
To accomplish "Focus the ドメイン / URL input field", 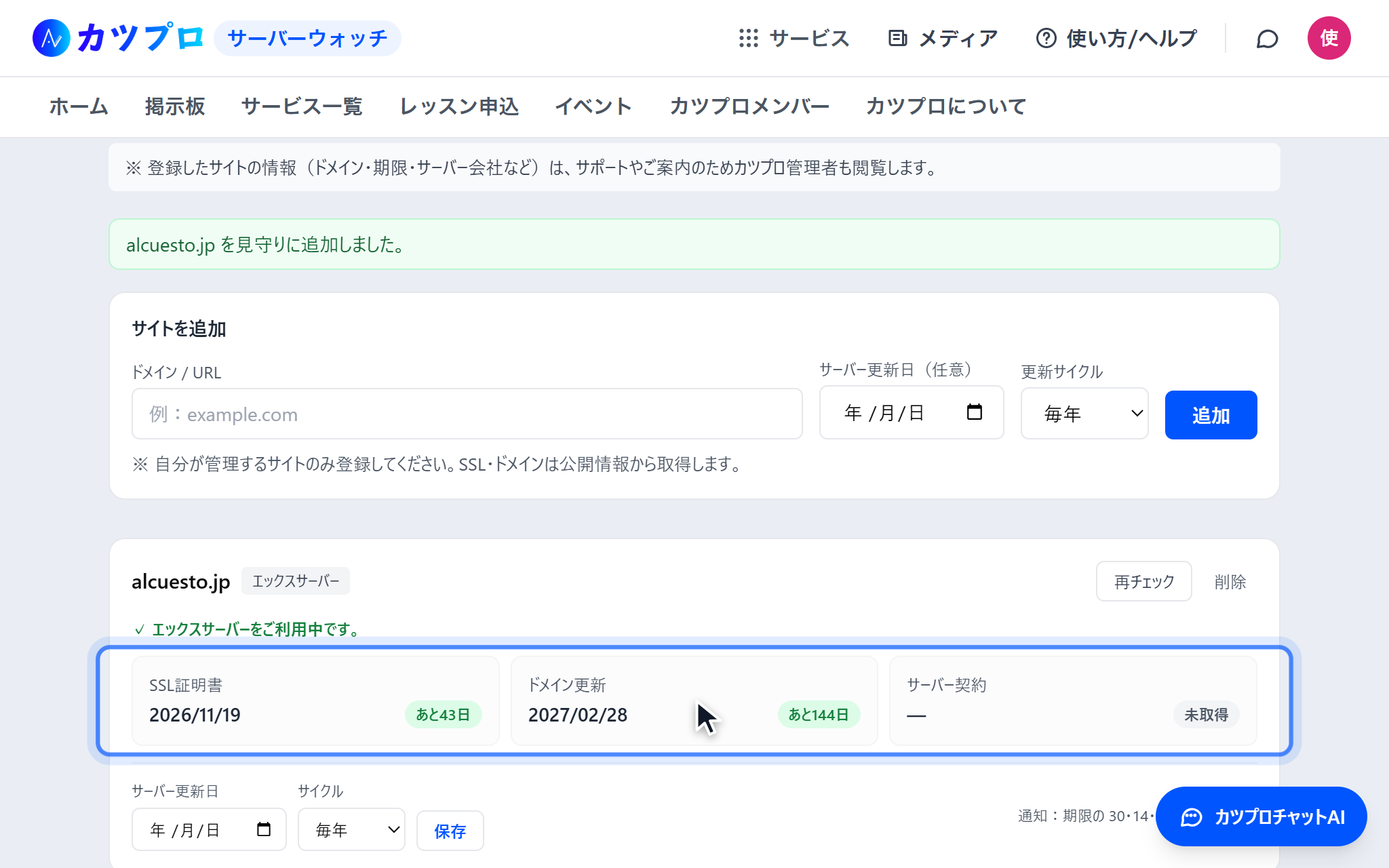I will pos(467,414).
